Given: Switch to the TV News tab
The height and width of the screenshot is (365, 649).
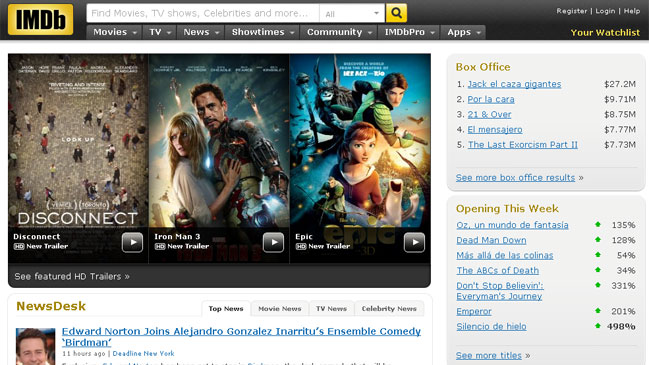Looking at the screenshot, I should (331, 309).
